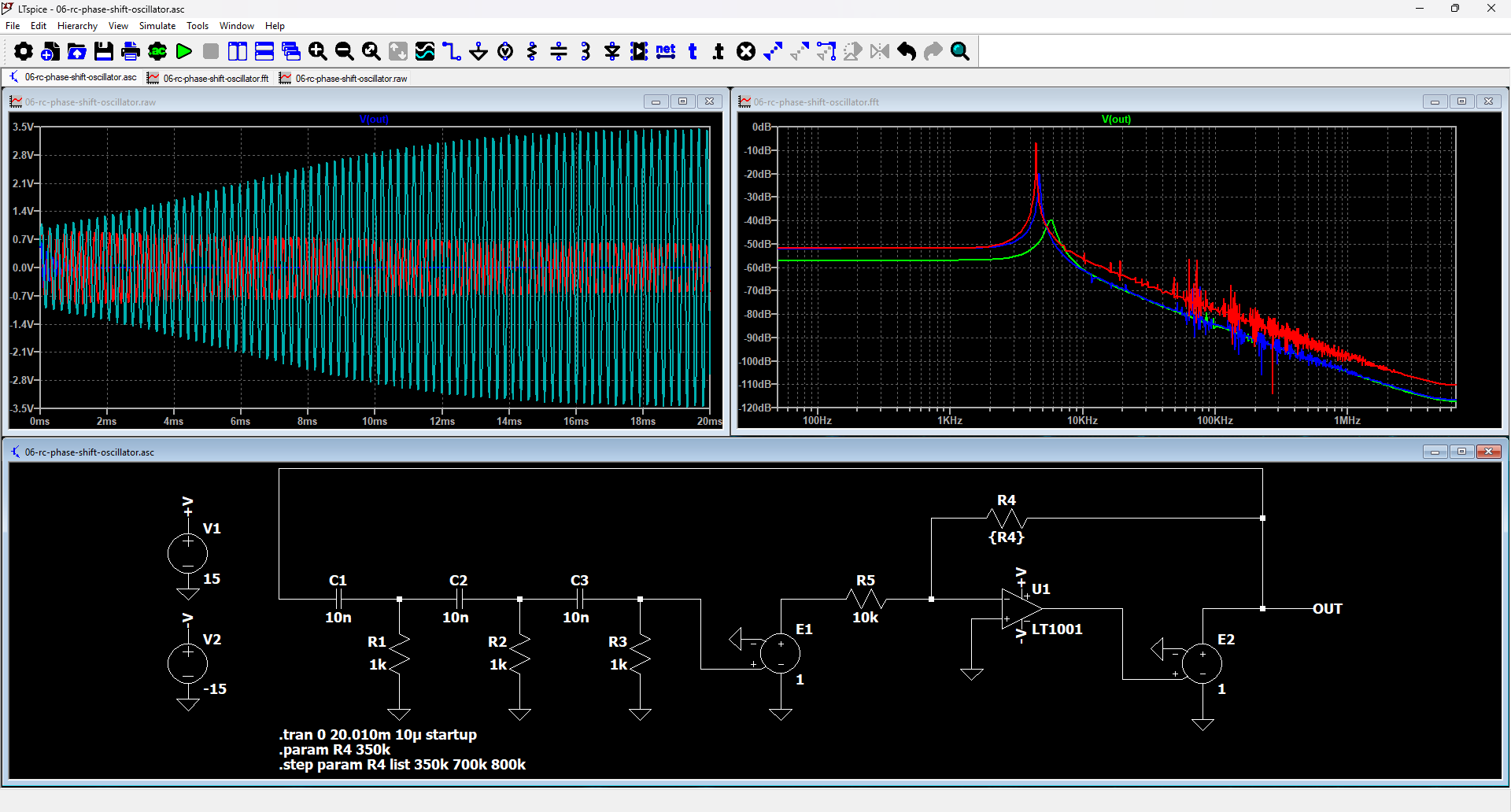Activate the Delete tool icon
Viewport: 1511px width, 812px height.
746,52
